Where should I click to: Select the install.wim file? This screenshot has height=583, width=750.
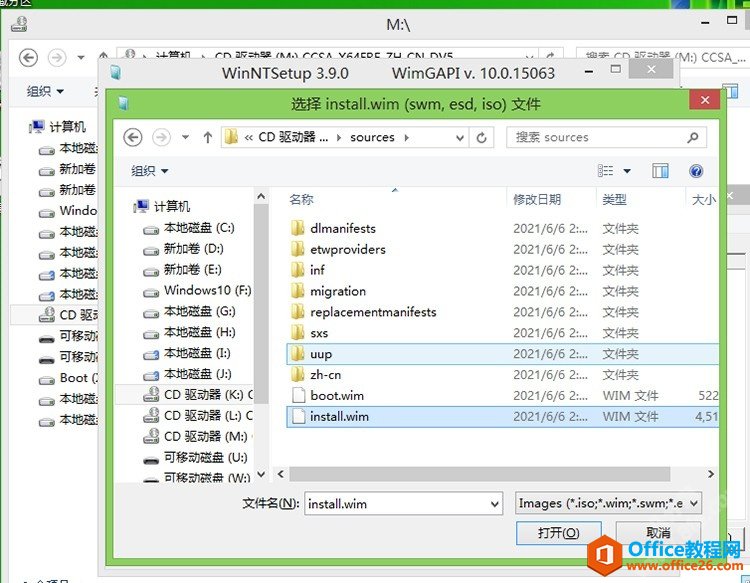(502, 417)
